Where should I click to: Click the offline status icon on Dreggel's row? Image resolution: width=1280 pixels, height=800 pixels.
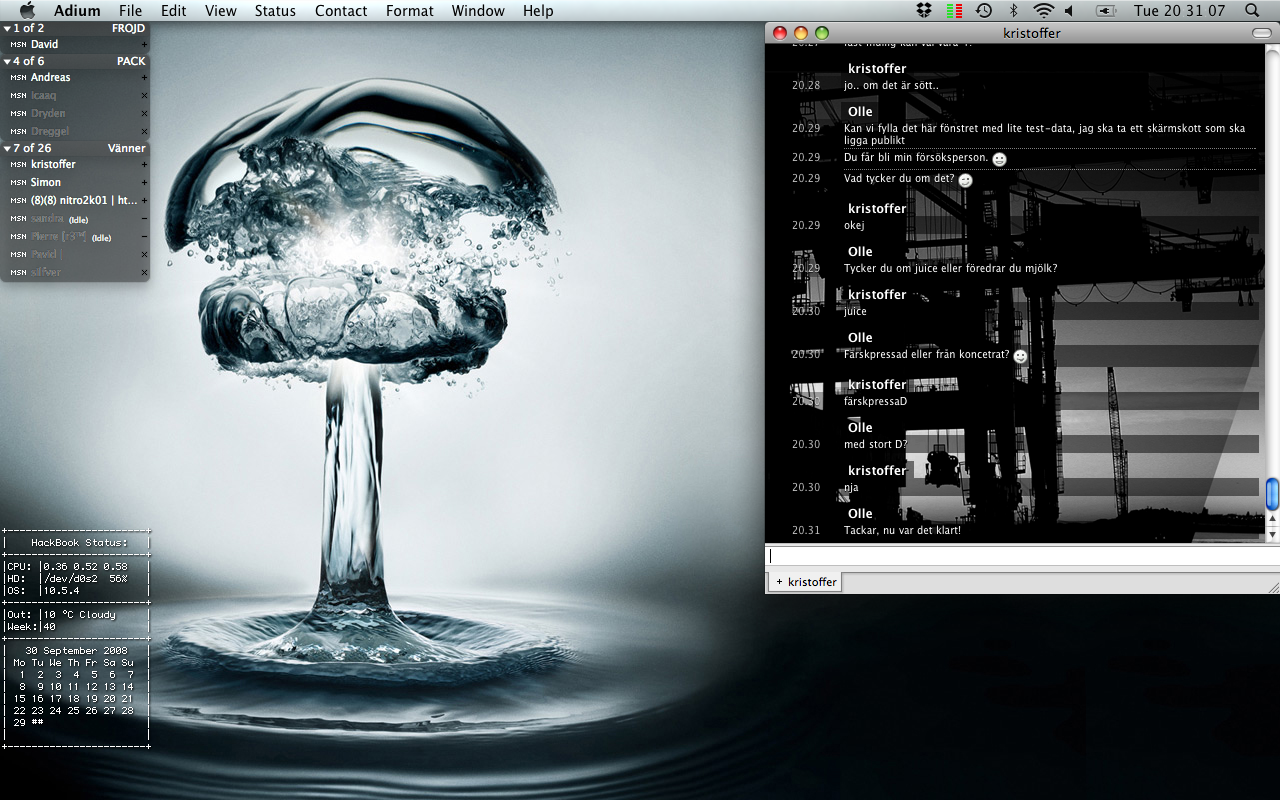(144, 132)
